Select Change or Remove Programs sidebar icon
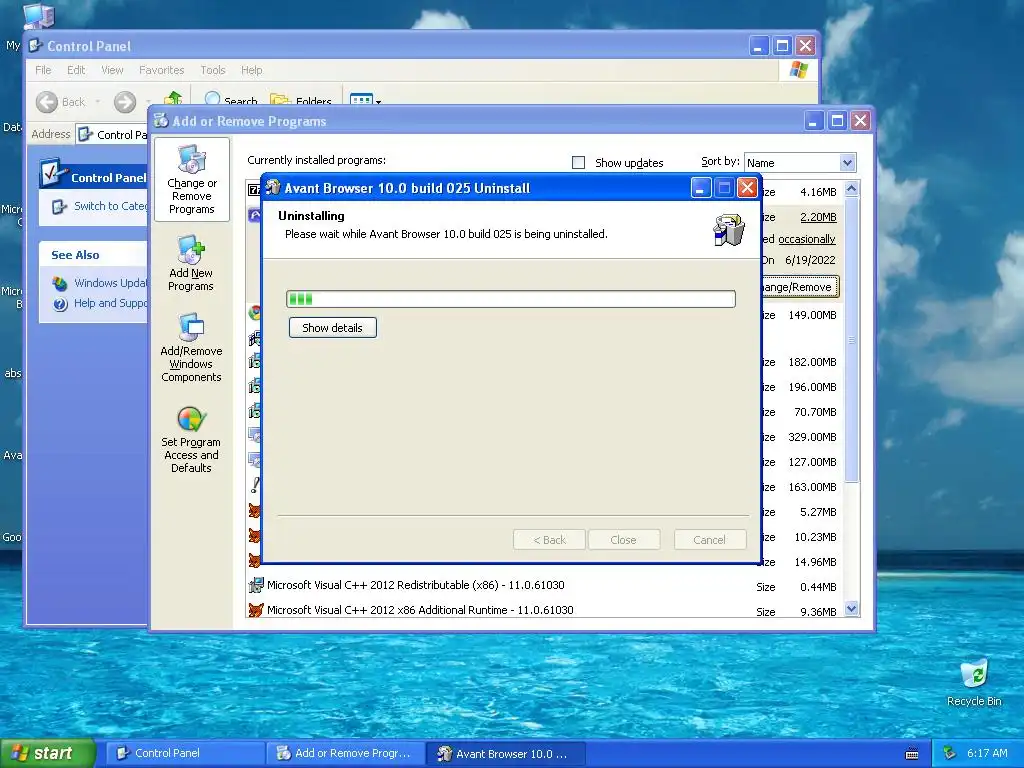This screenshot has height=768, width=1024. [x=191, y=180]
